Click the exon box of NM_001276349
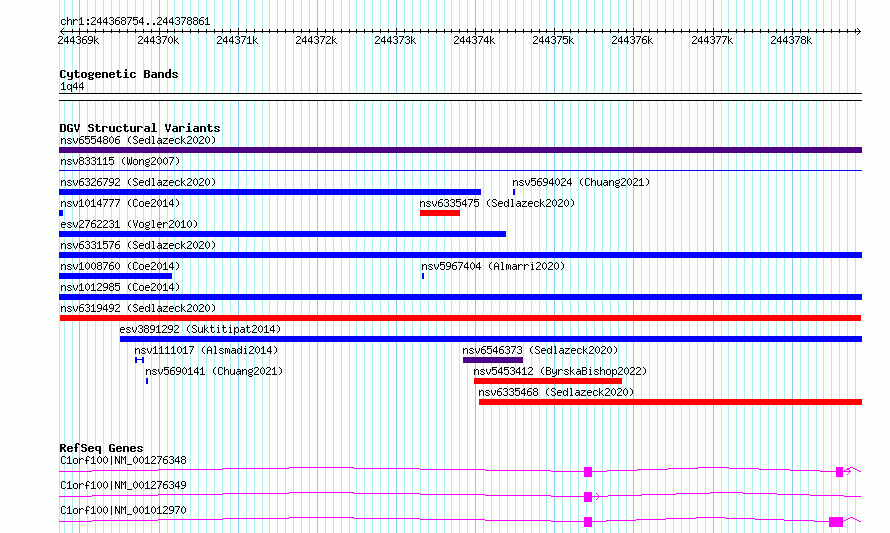 (588, 497)
